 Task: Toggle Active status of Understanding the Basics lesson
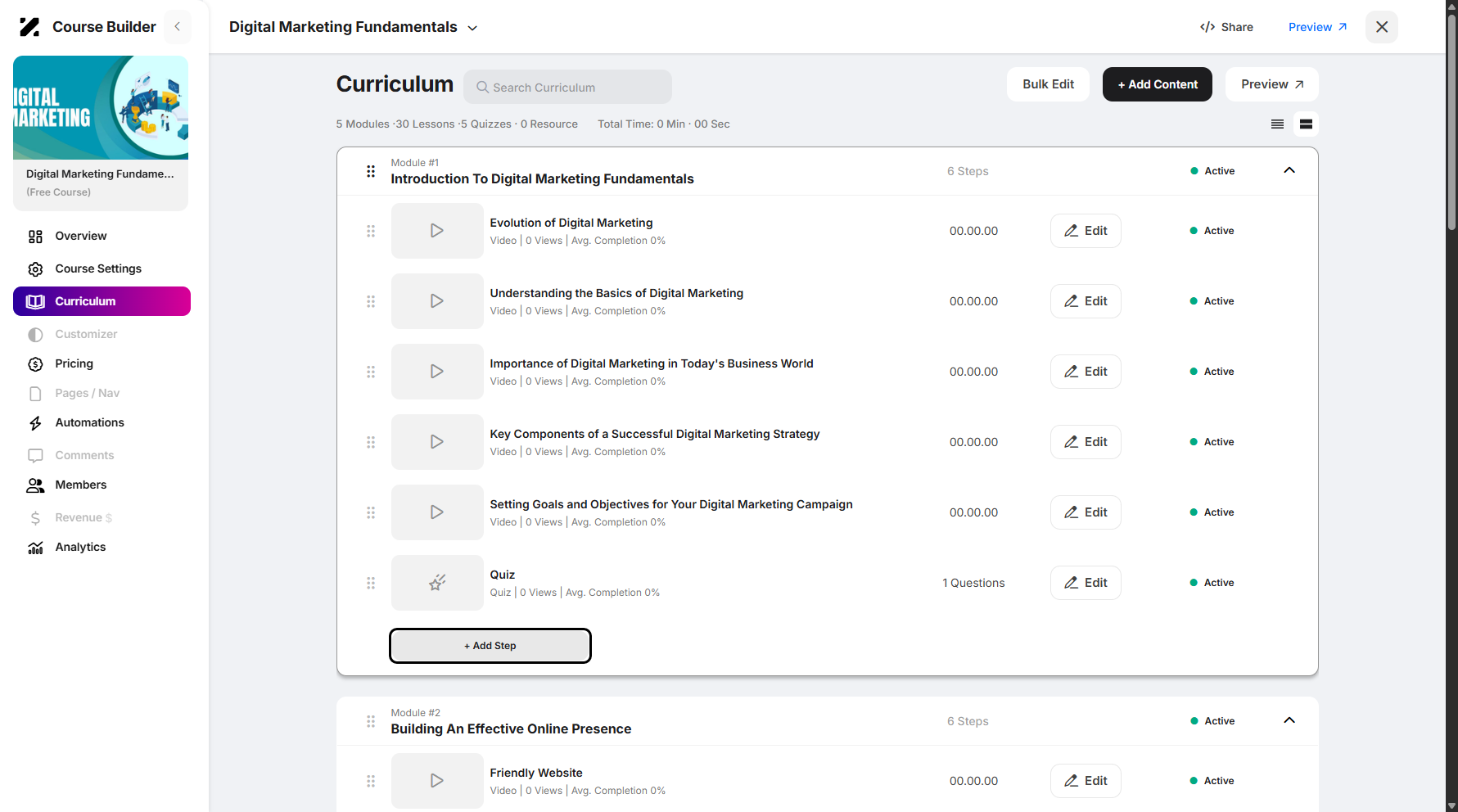pyautogui.click(x=1212, y=301)
